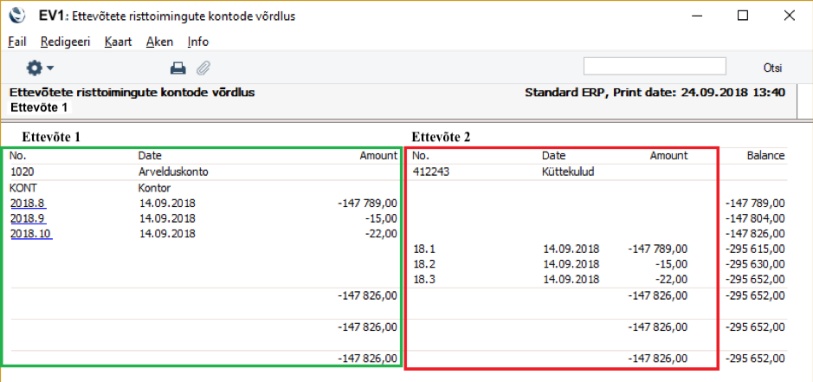Click the Date header under Ettevõte 2
This screenshot has width=813, height=382.
pos(554,155)
